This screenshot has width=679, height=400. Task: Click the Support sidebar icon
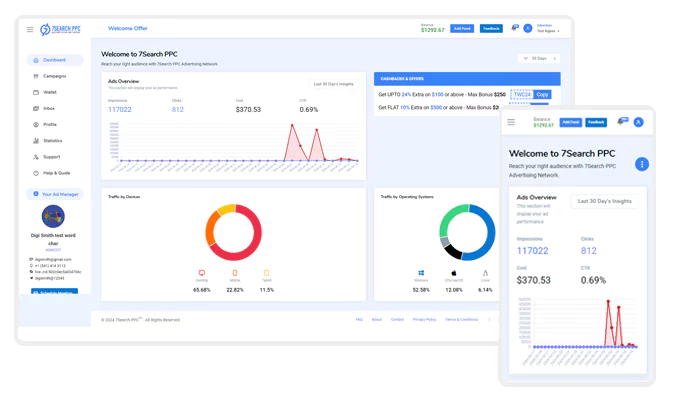(x=36, y=157)
